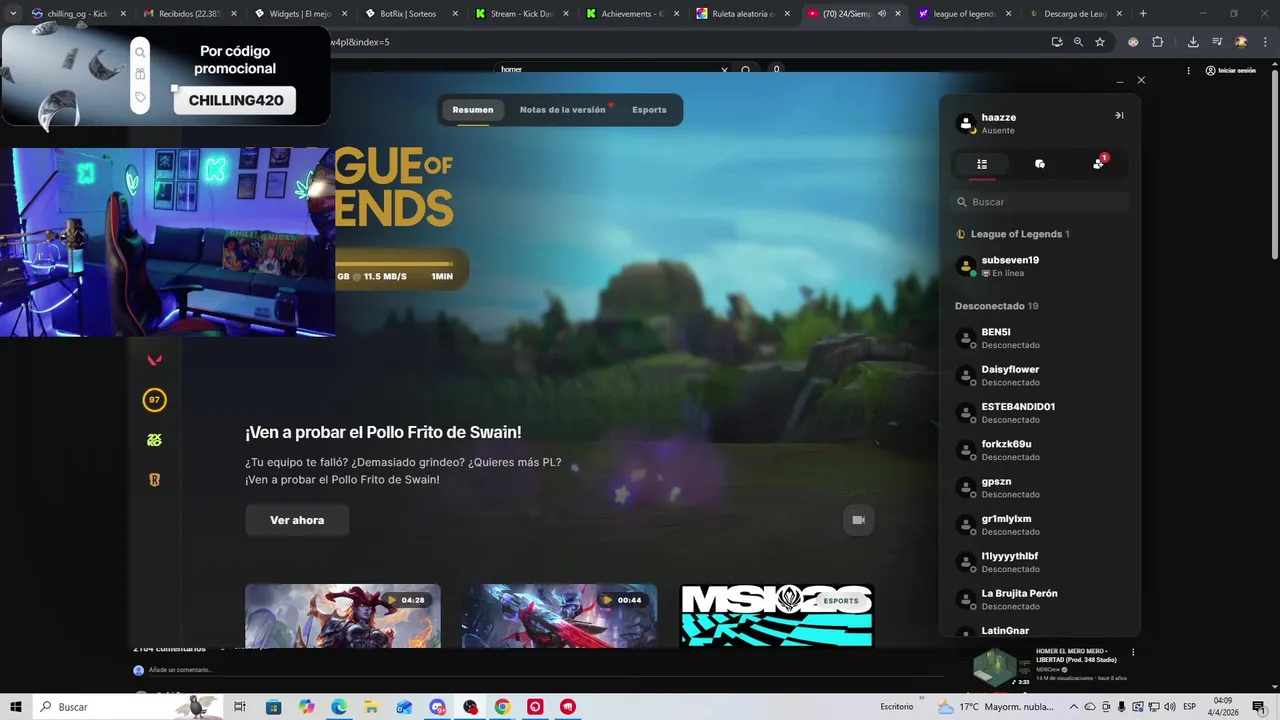Click the Ver ahora button
1280x720 pixels.
(297, 520)
